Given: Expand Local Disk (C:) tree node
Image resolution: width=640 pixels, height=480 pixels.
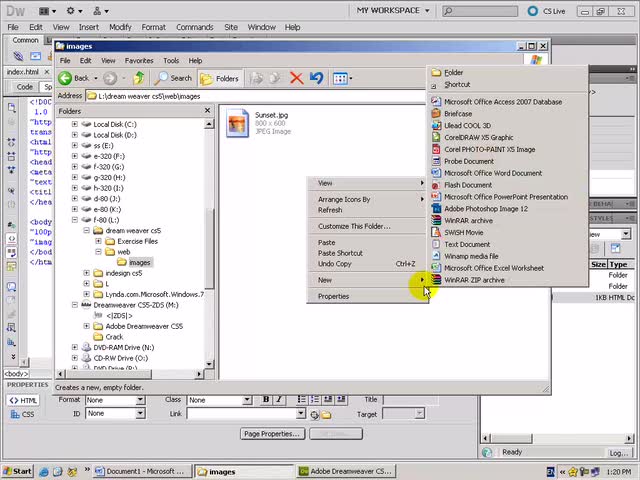Looking at the screenshot, I should 75,124.
